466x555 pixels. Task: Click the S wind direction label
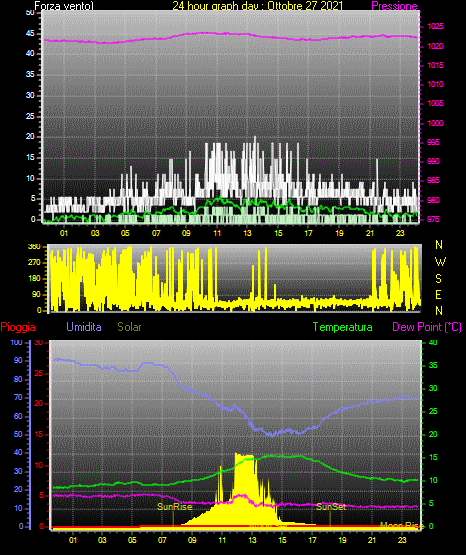438,279
